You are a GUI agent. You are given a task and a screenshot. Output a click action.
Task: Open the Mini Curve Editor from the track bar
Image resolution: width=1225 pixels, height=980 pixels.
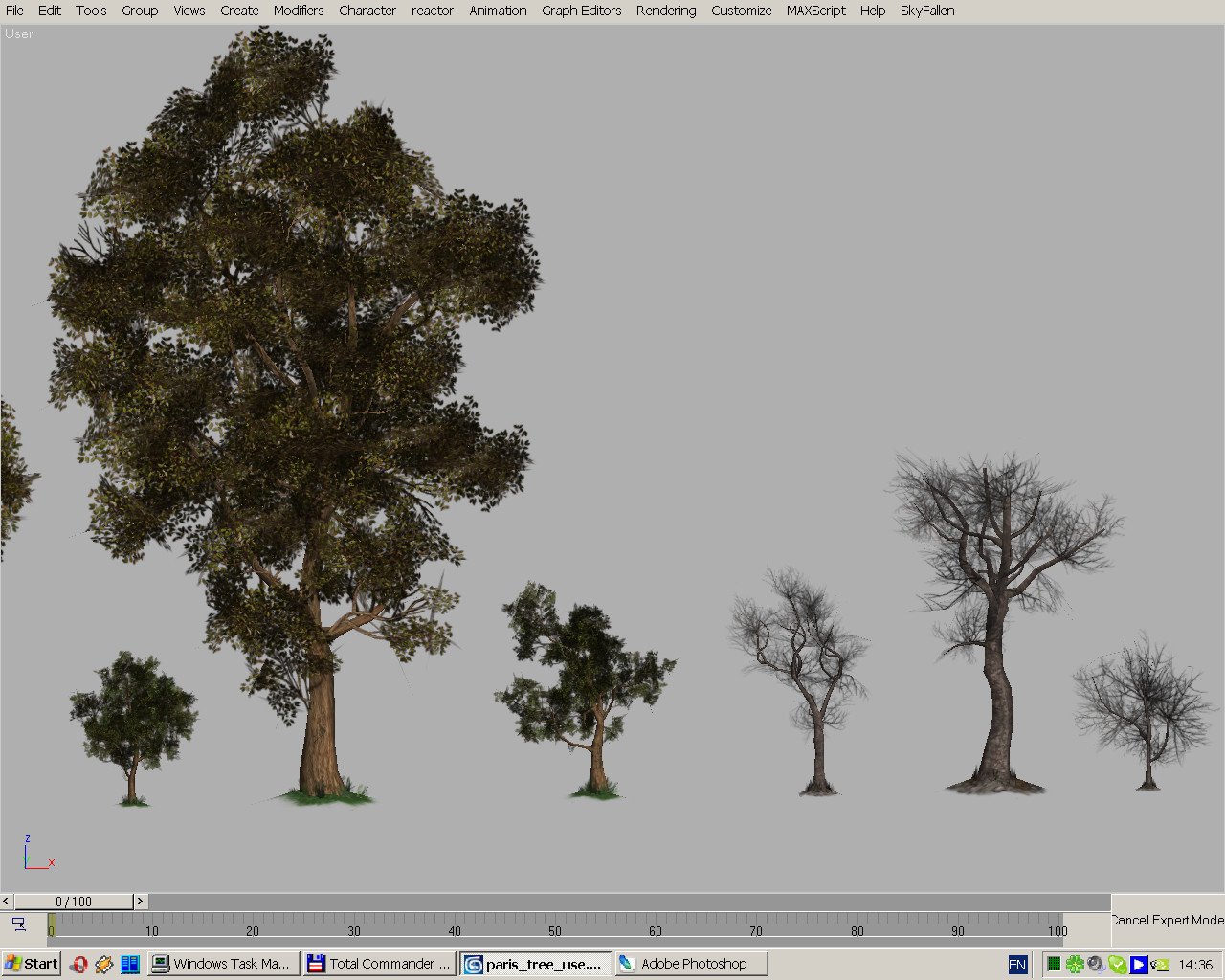point(19,926)
